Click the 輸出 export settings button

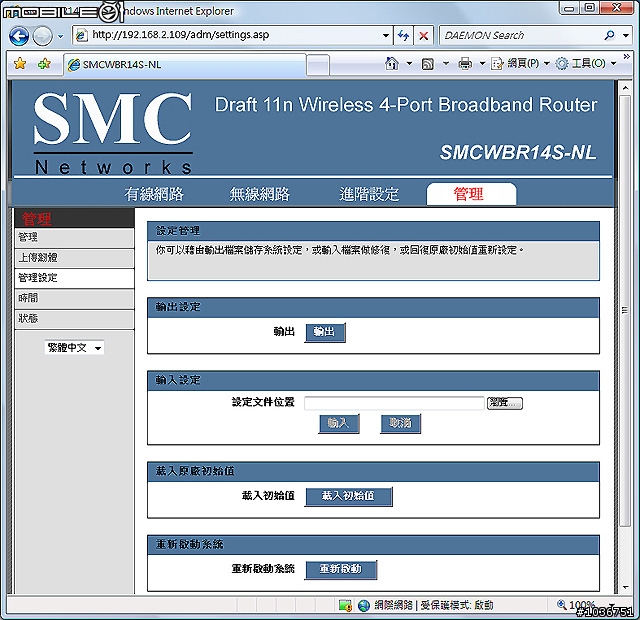coord(325,332)
